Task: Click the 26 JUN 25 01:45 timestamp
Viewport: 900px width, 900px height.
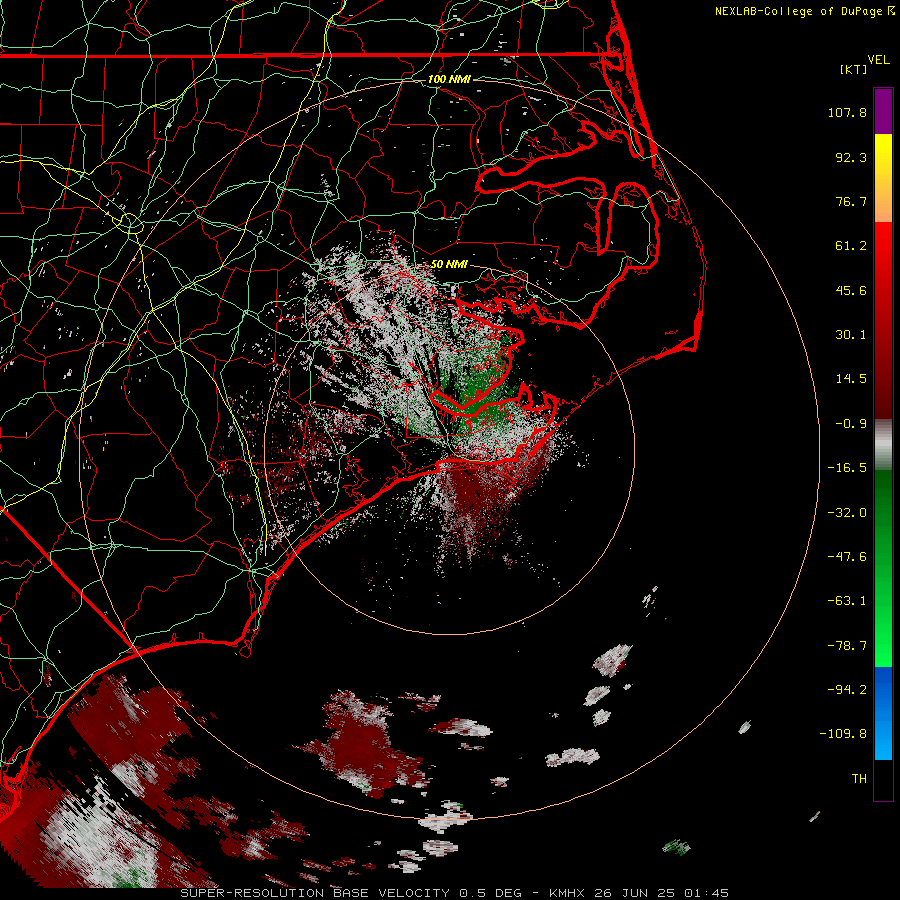Action: (663, 893)
